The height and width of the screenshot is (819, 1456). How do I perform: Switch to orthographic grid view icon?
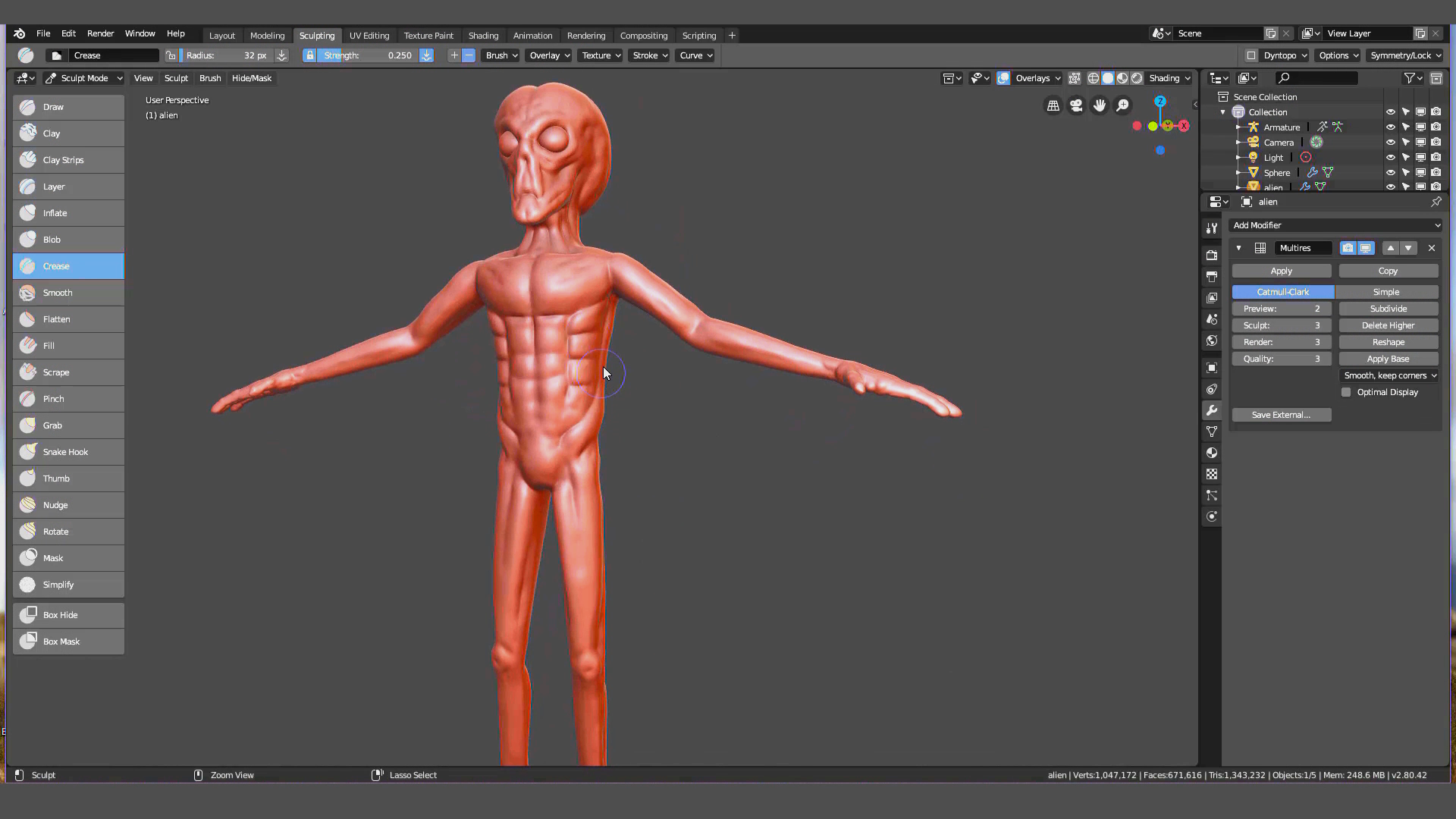(1053, 105)
